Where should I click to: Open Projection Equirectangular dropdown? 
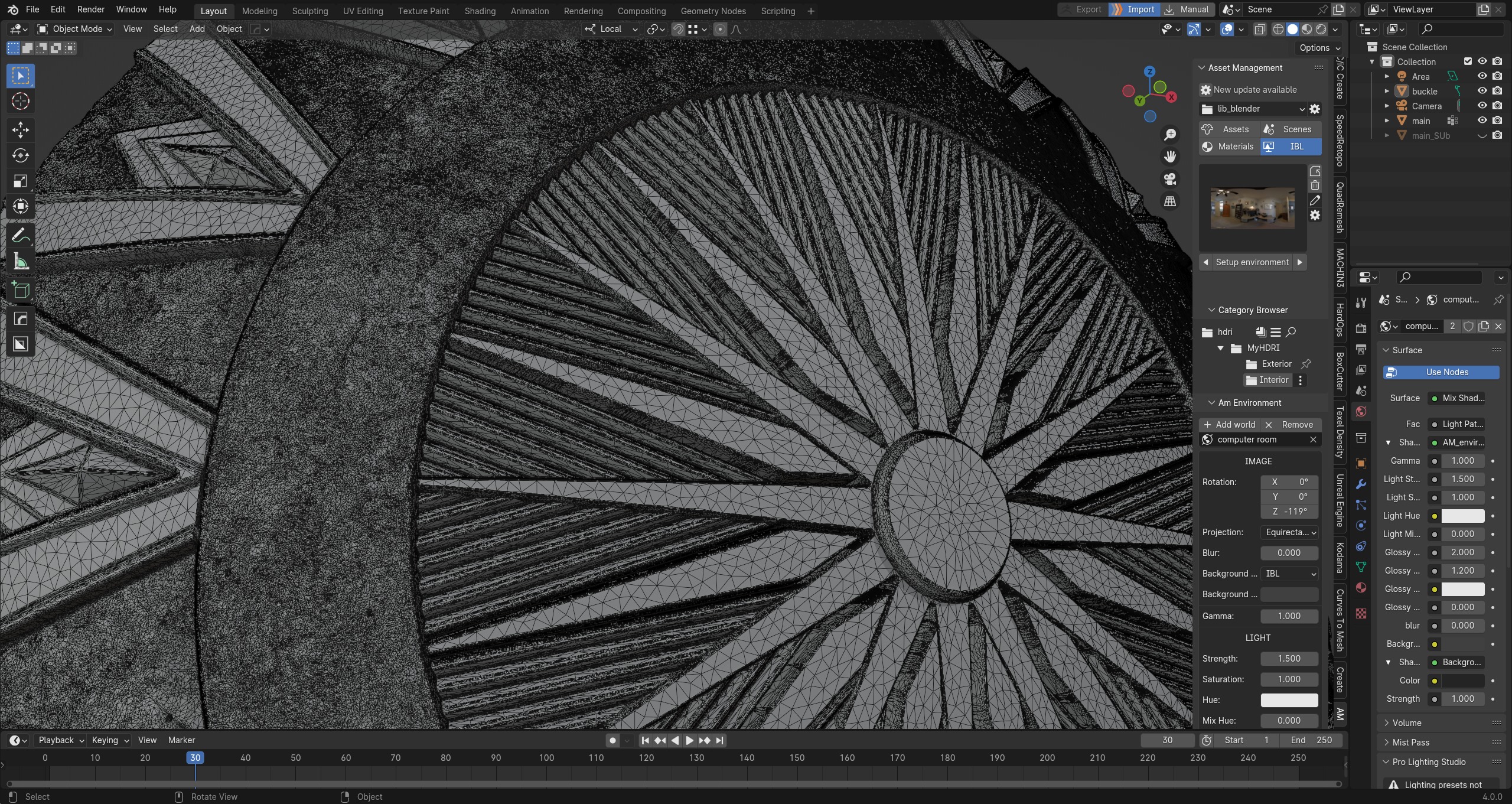click(1289, 533)
